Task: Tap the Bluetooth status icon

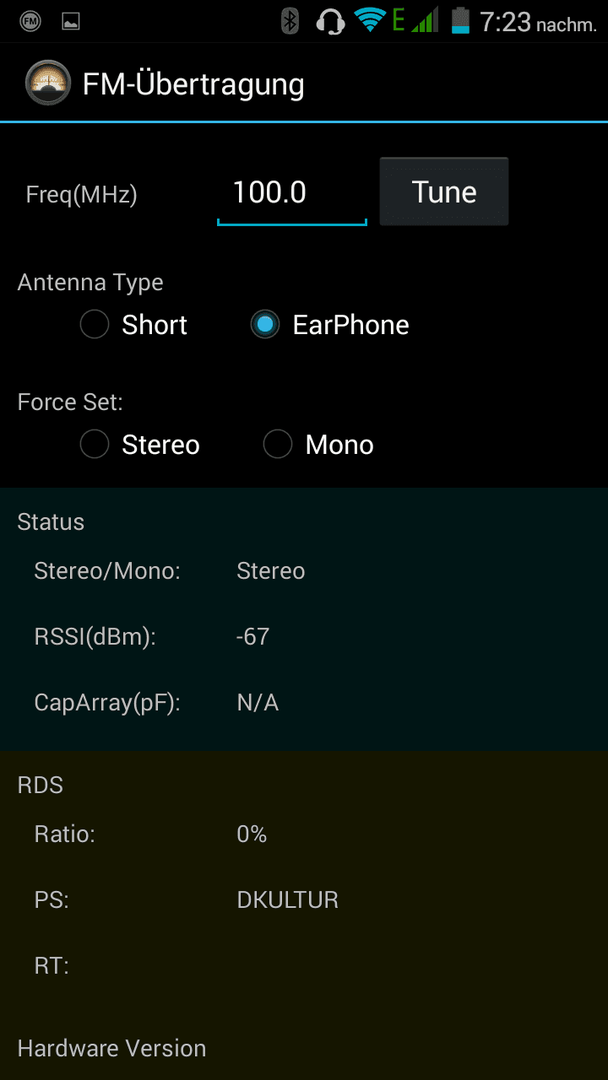Action: pyautogui.click(x=290, y=21)
